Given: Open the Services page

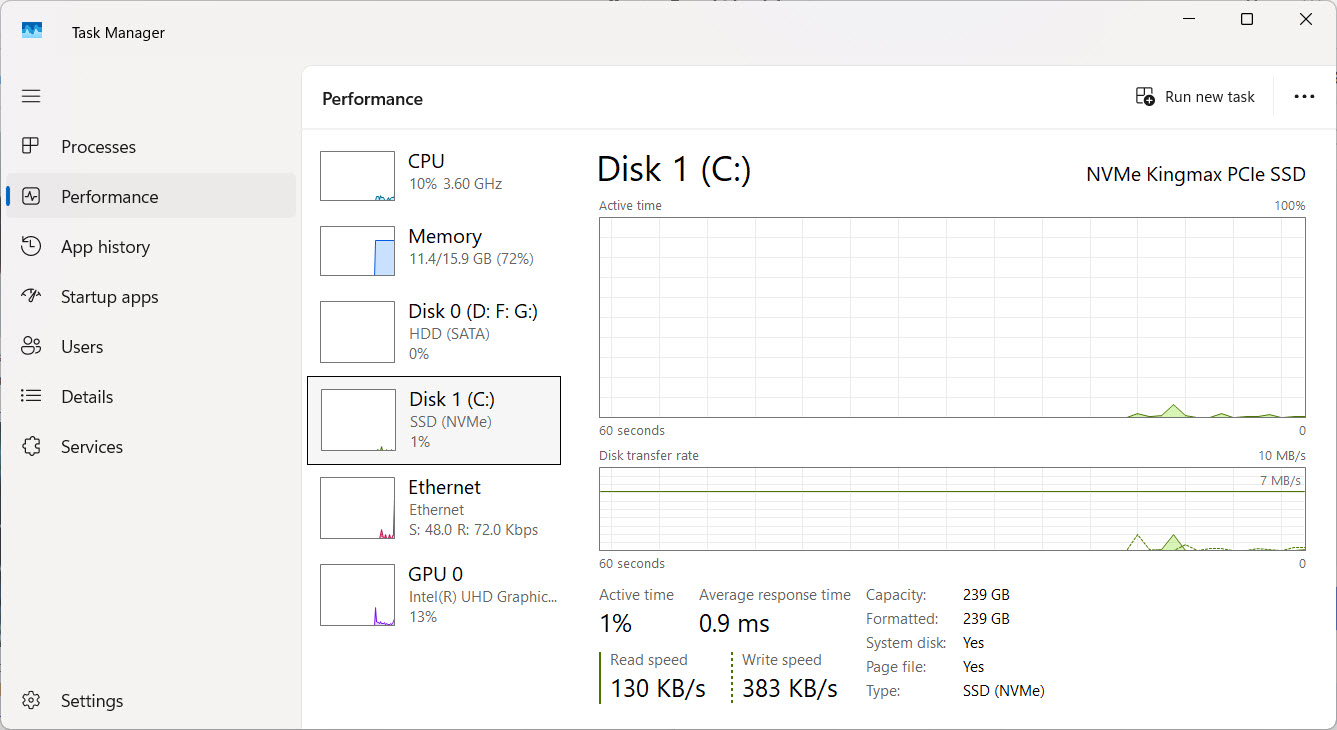Looking at the screenshot, I should click(31, 446).
